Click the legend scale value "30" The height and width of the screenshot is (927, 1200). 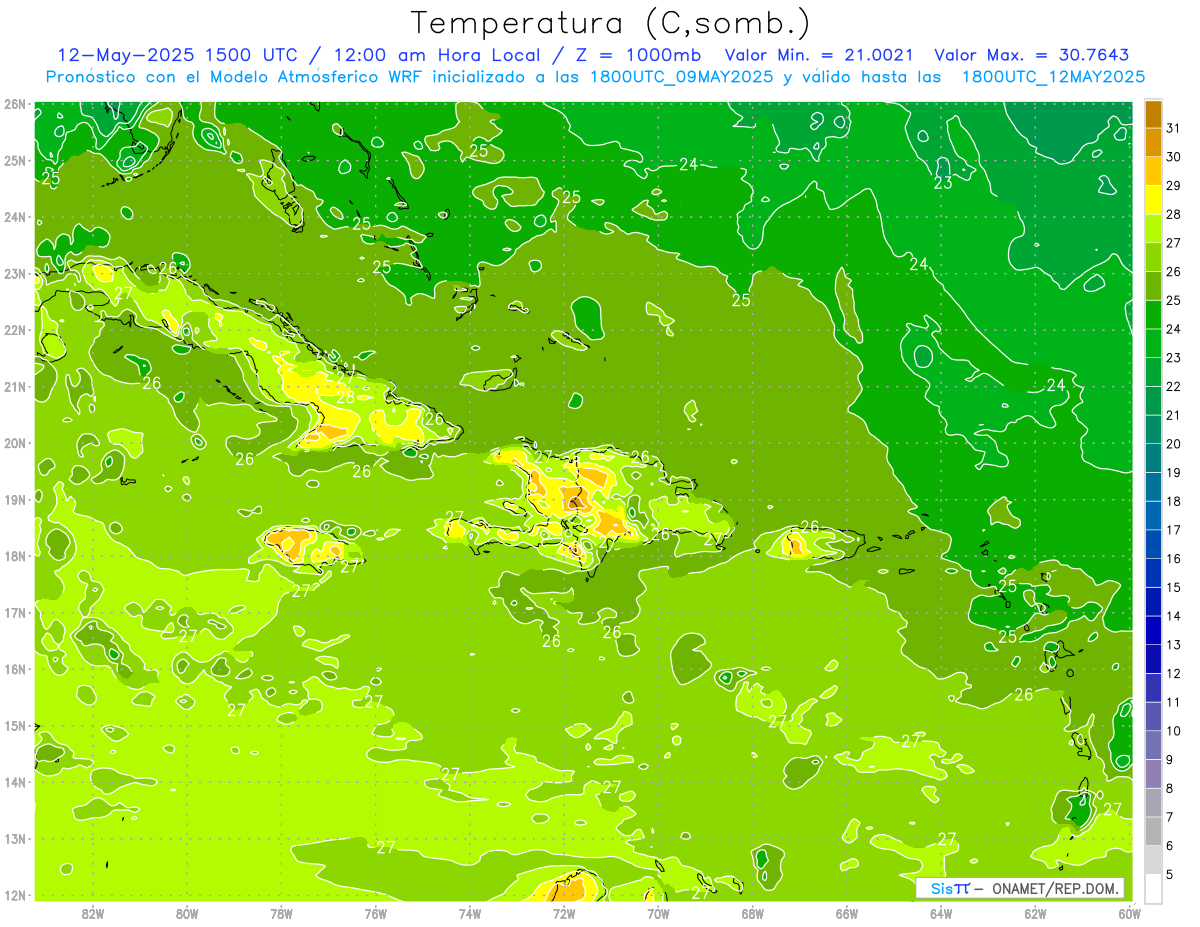point(1174,157)
